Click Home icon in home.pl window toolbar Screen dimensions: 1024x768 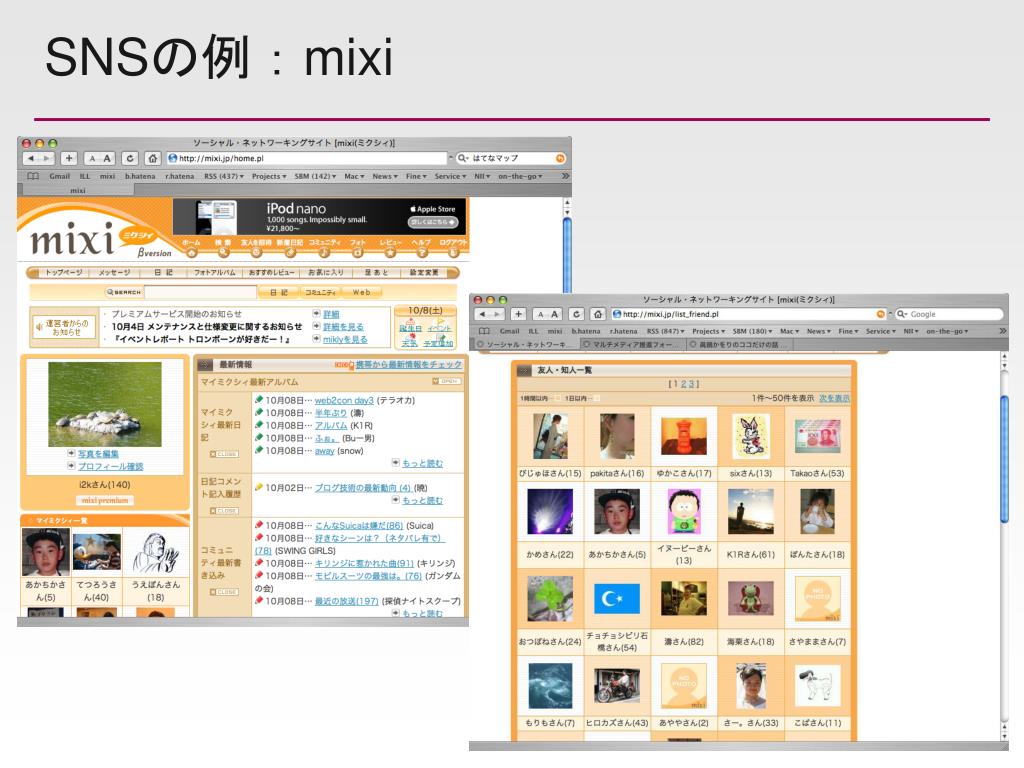153,158
